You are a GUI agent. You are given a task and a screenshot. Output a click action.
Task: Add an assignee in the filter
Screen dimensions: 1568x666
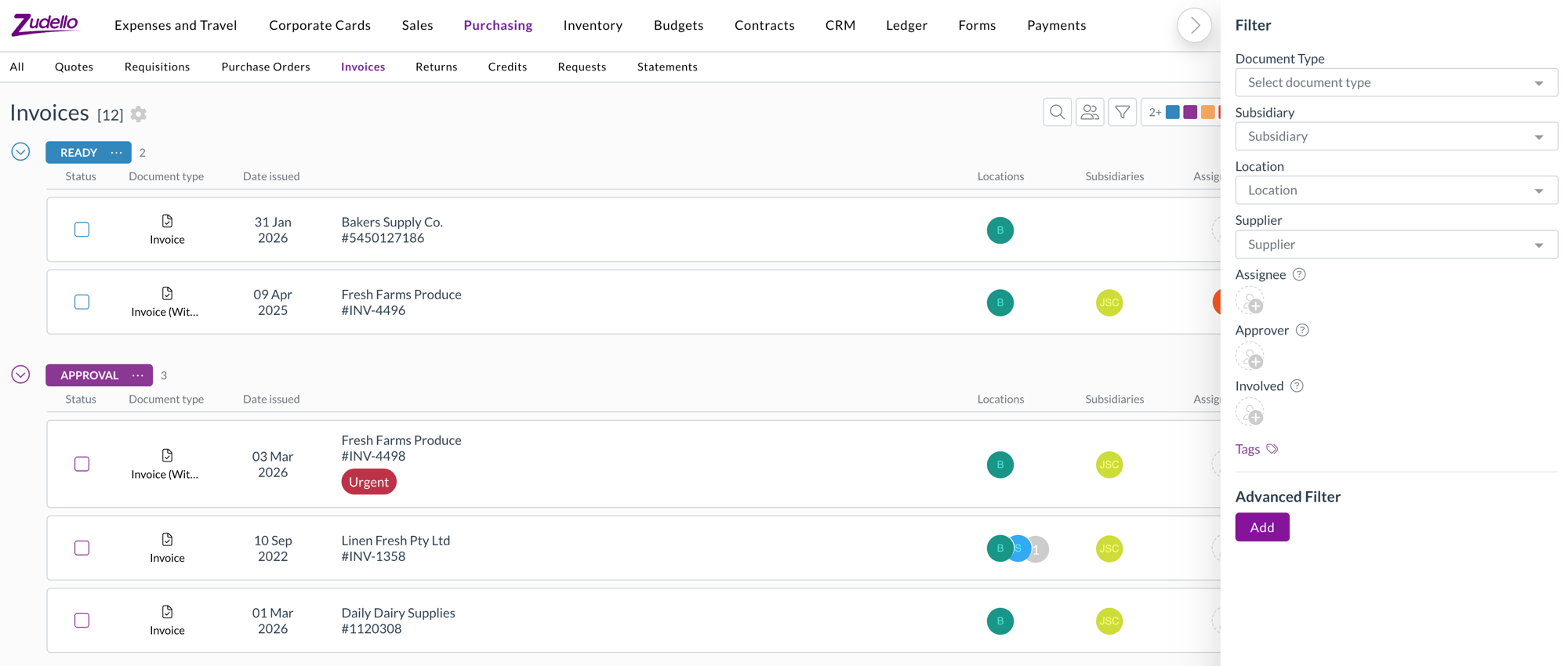[1250, 302]
